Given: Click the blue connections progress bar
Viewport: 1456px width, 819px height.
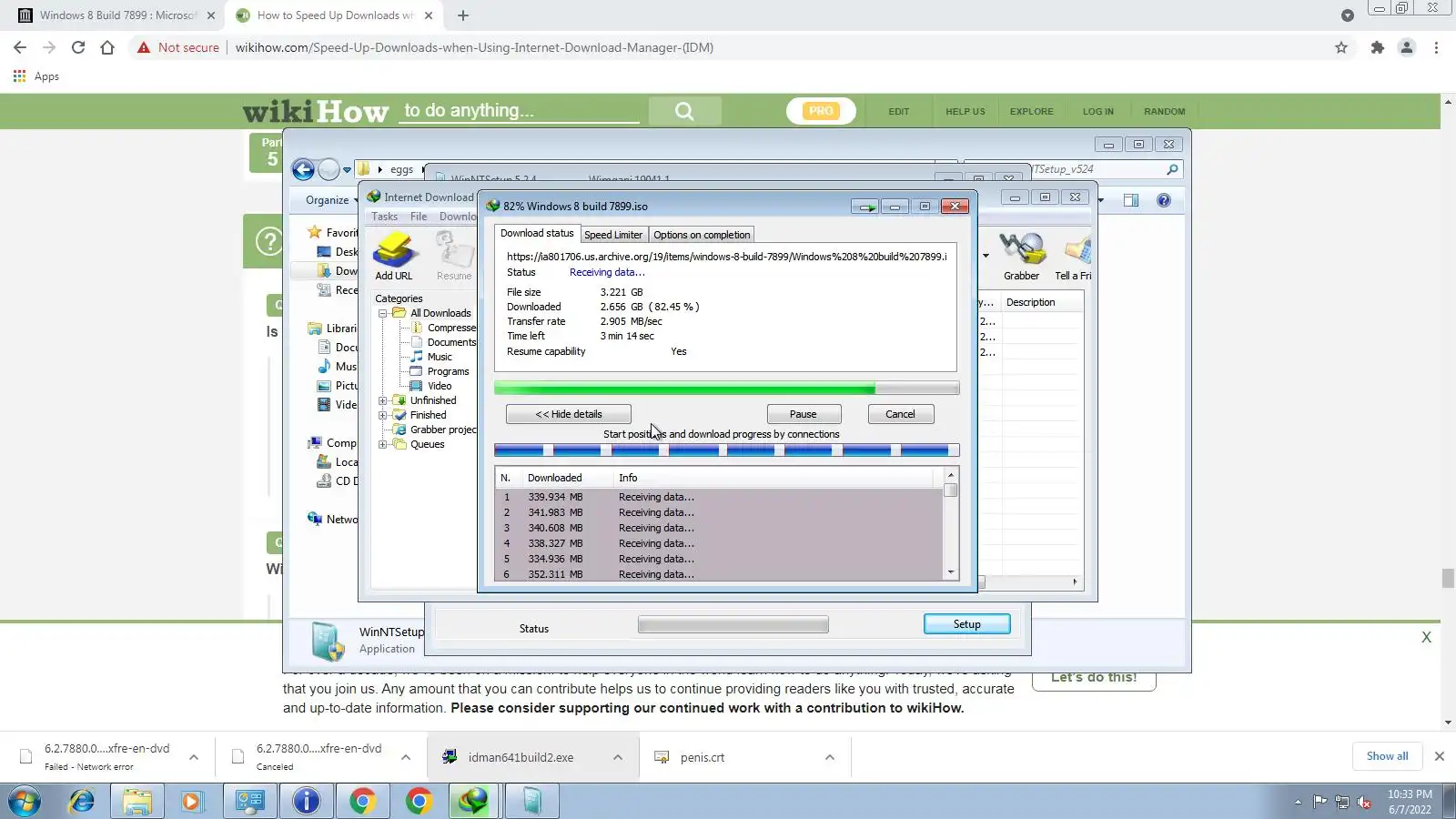Looking at the screenshot, I should [x=726, y=450].
